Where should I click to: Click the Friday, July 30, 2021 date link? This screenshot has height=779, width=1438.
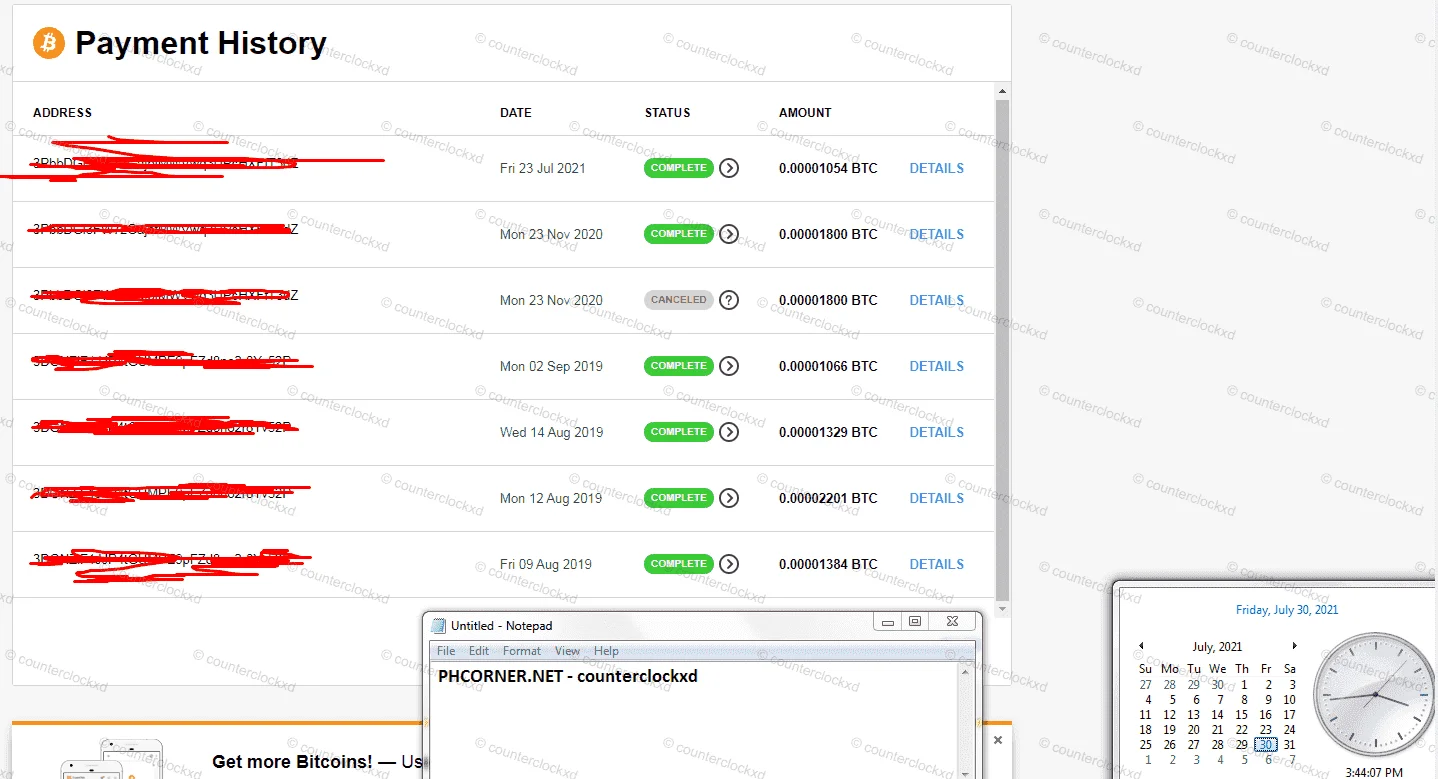tap(1287, 610)
